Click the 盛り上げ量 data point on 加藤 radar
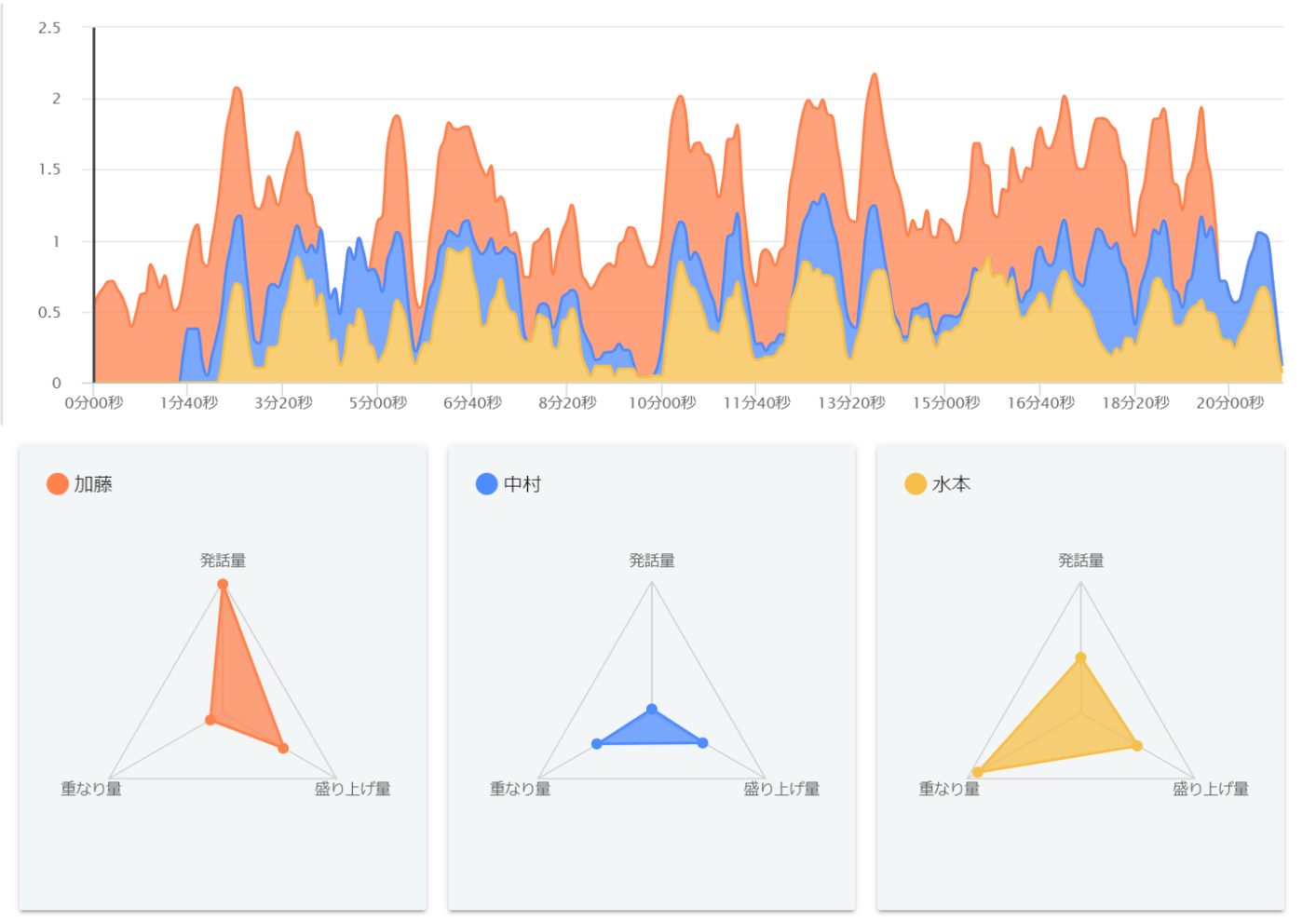This screenshot has width=1316, height=921. click(x=283, y=748)
